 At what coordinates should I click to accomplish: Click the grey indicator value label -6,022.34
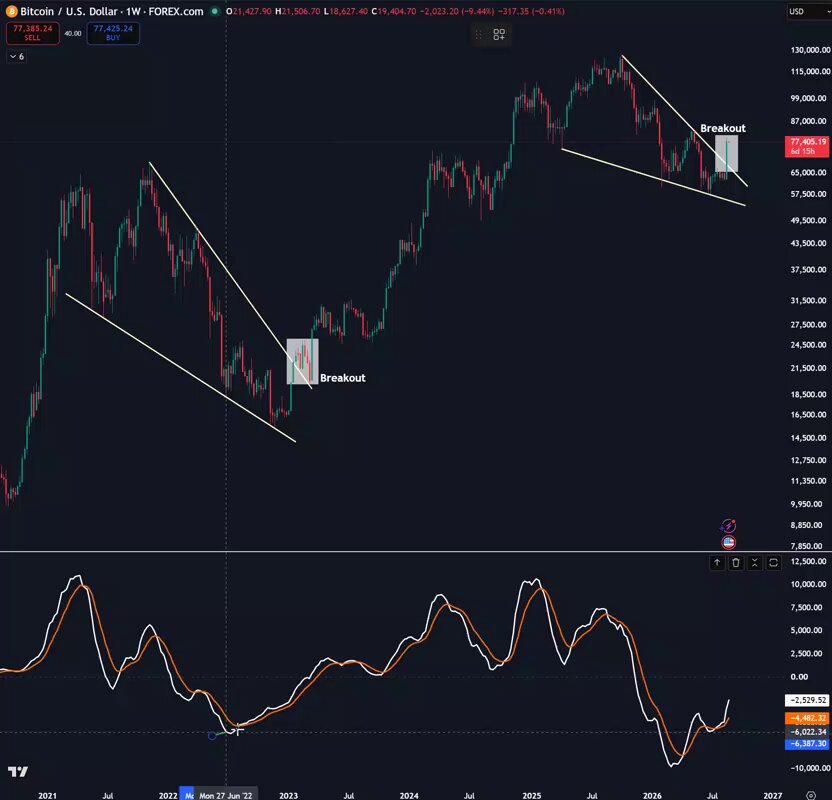807,732
